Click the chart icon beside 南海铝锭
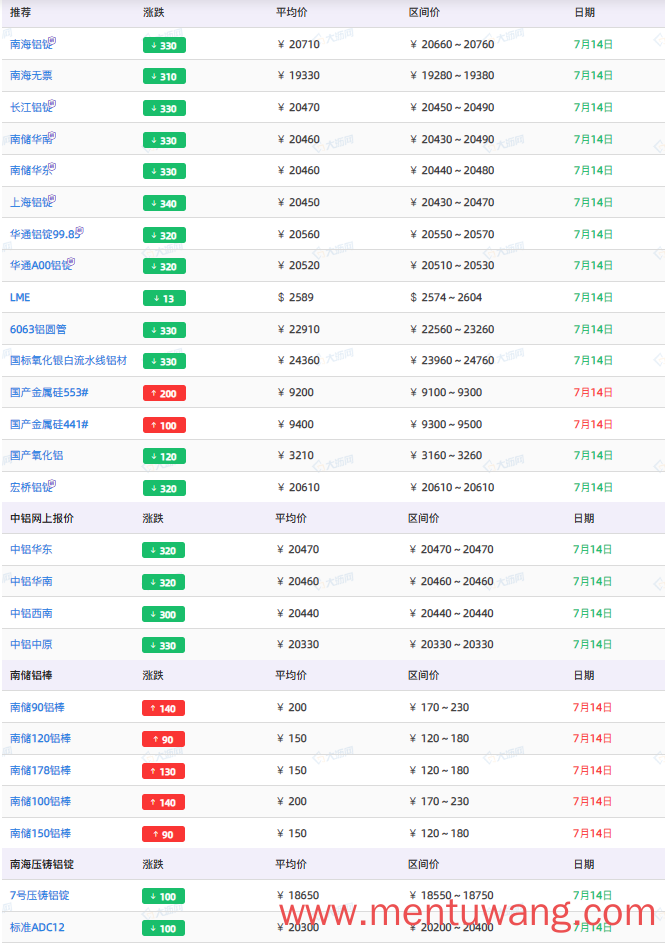The image size is (665, 943). (x=52, y=40)
